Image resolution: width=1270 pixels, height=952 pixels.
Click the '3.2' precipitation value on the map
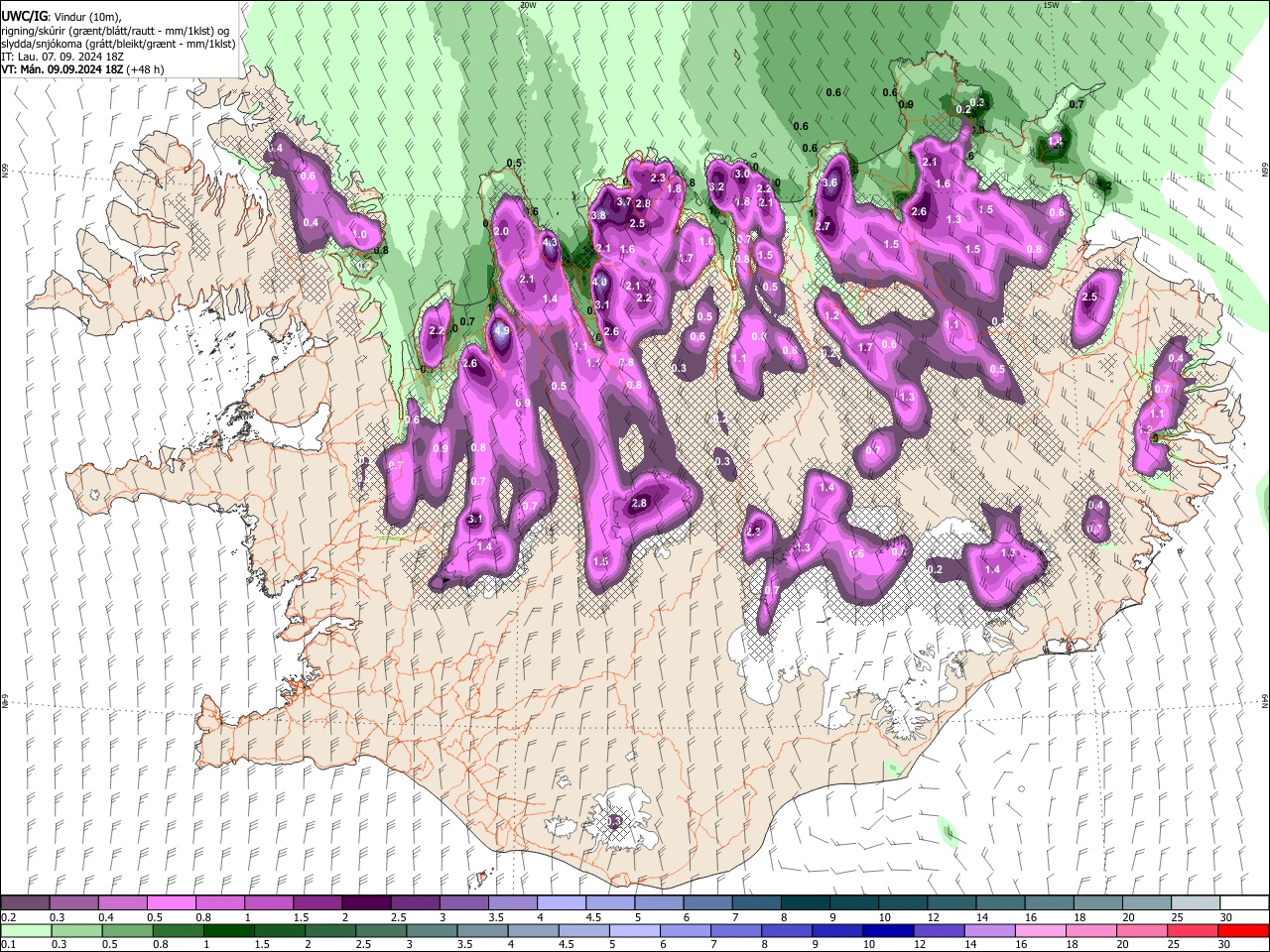(x=717, y=185)
